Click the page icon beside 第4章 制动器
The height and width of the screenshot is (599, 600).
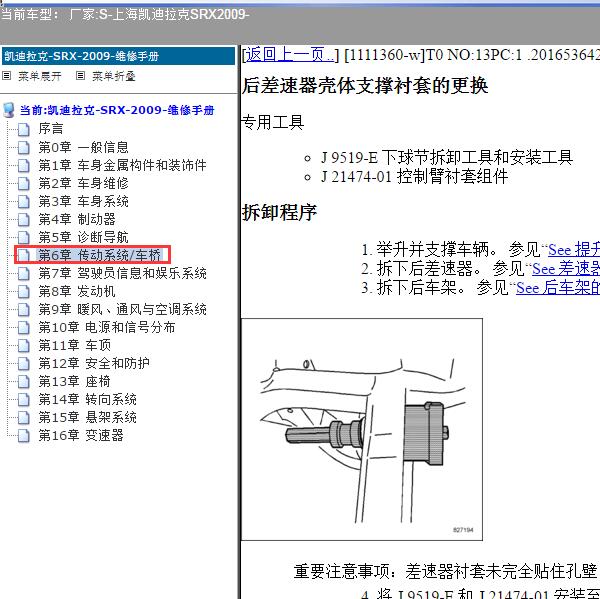point(24,219)
